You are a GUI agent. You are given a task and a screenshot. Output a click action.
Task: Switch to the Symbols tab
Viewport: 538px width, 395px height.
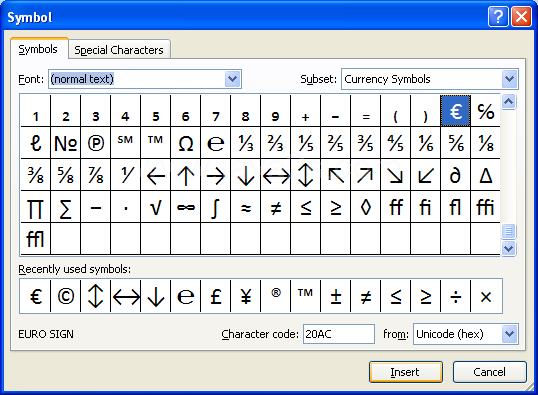tap(38, 49)
